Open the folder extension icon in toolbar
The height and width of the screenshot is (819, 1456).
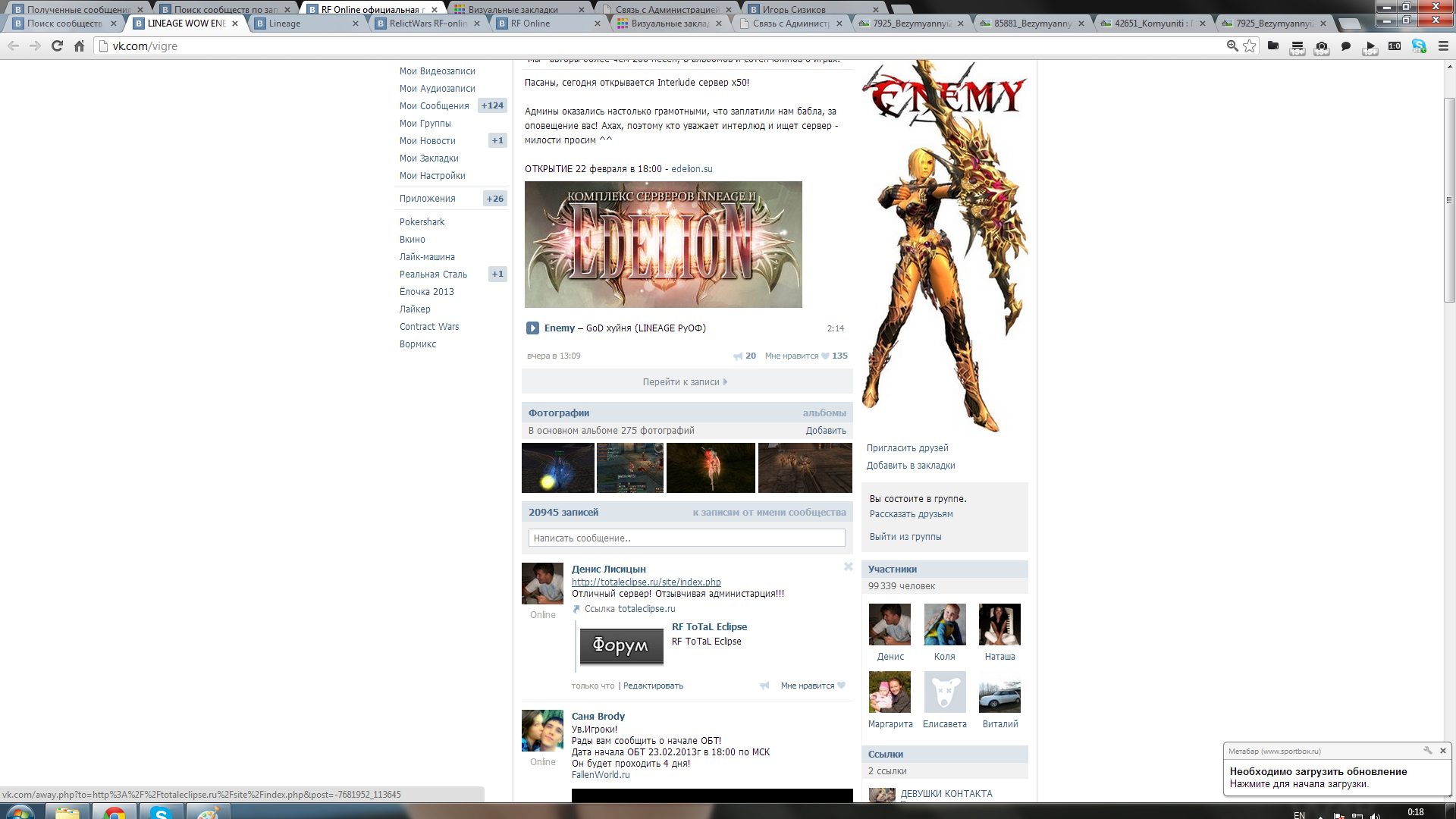(x=1273, y=46)
